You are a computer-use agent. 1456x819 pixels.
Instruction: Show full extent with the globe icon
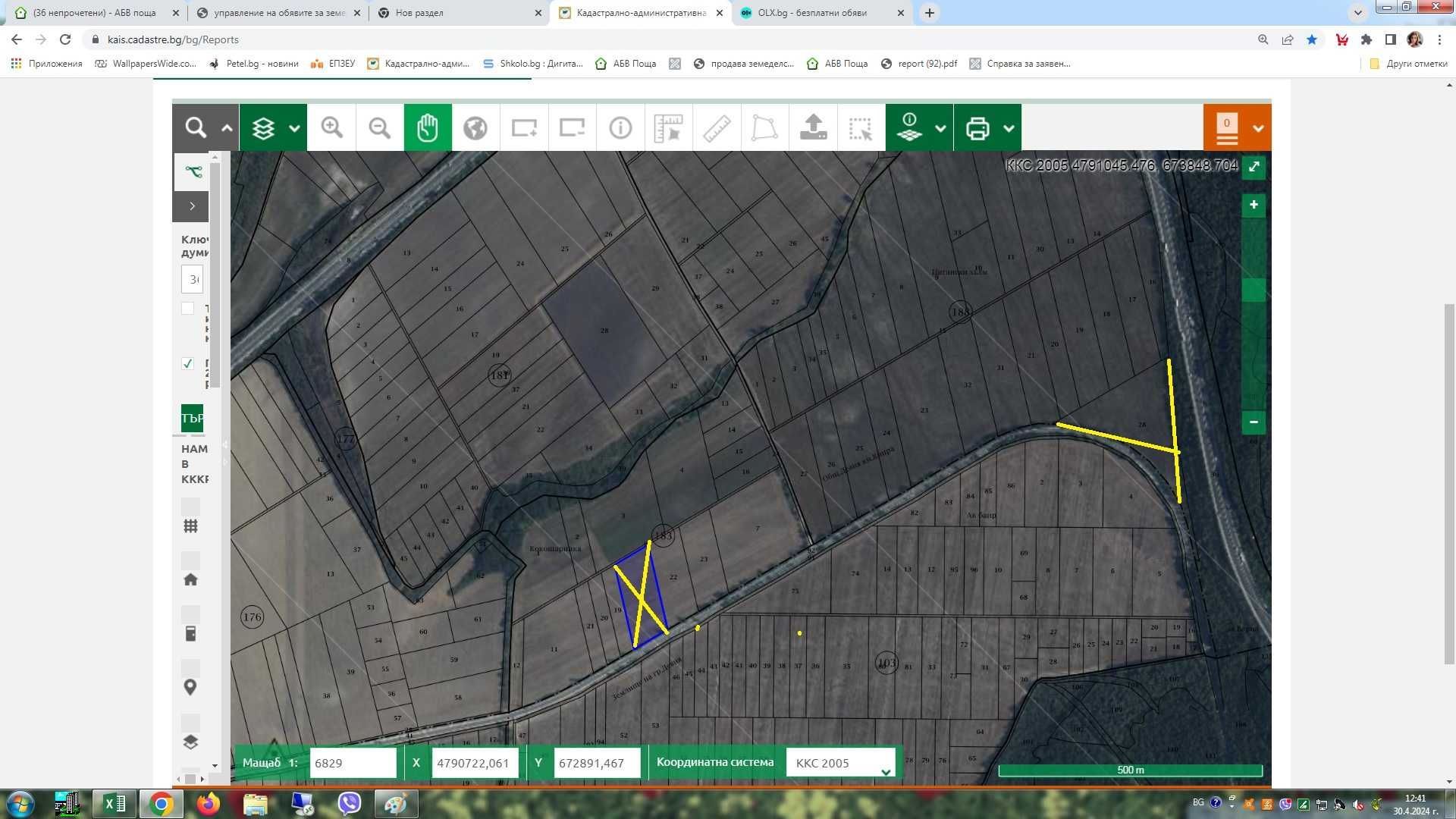tap(475, 127)
